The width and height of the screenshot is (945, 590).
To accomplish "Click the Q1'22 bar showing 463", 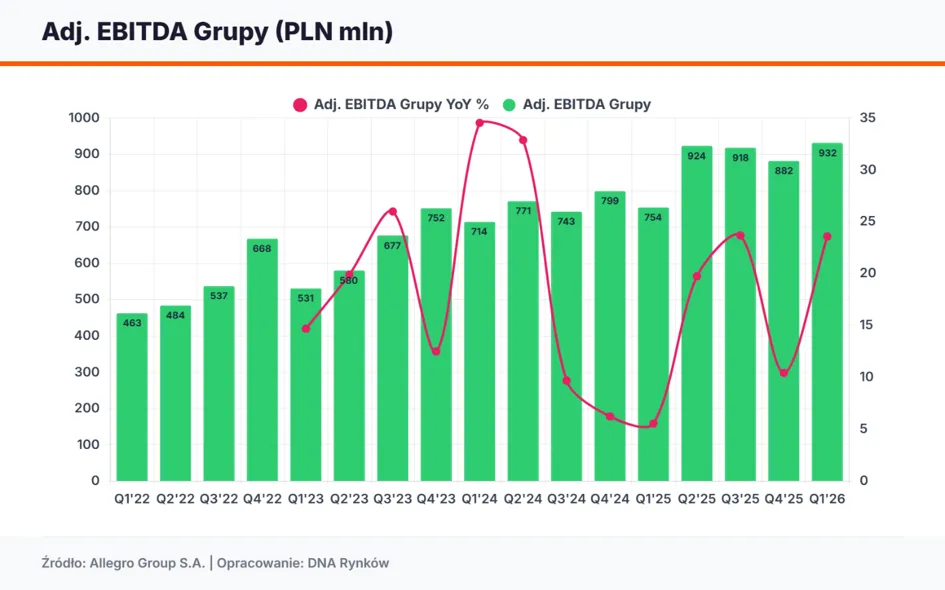I will coord(132,397).
